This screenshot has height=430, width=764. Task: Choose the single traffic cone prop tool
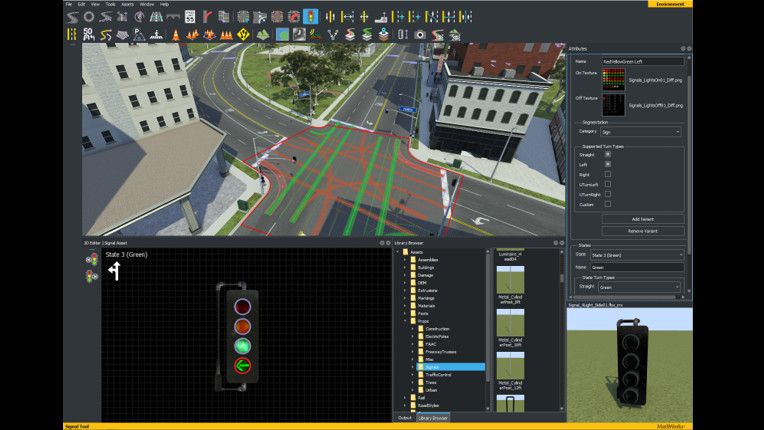175,35
